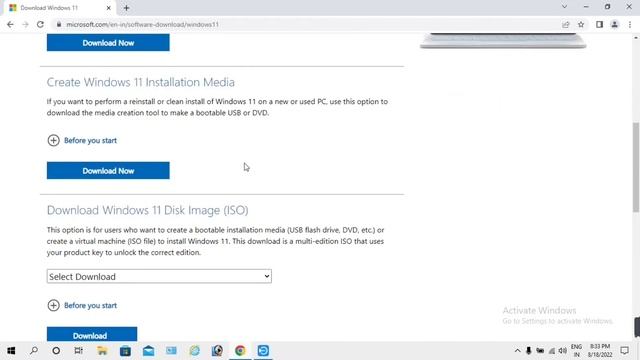Viewport: 640px width, 360px height.
Task: Open taskbar Search magnifier
Action: [x=34, y=351]
